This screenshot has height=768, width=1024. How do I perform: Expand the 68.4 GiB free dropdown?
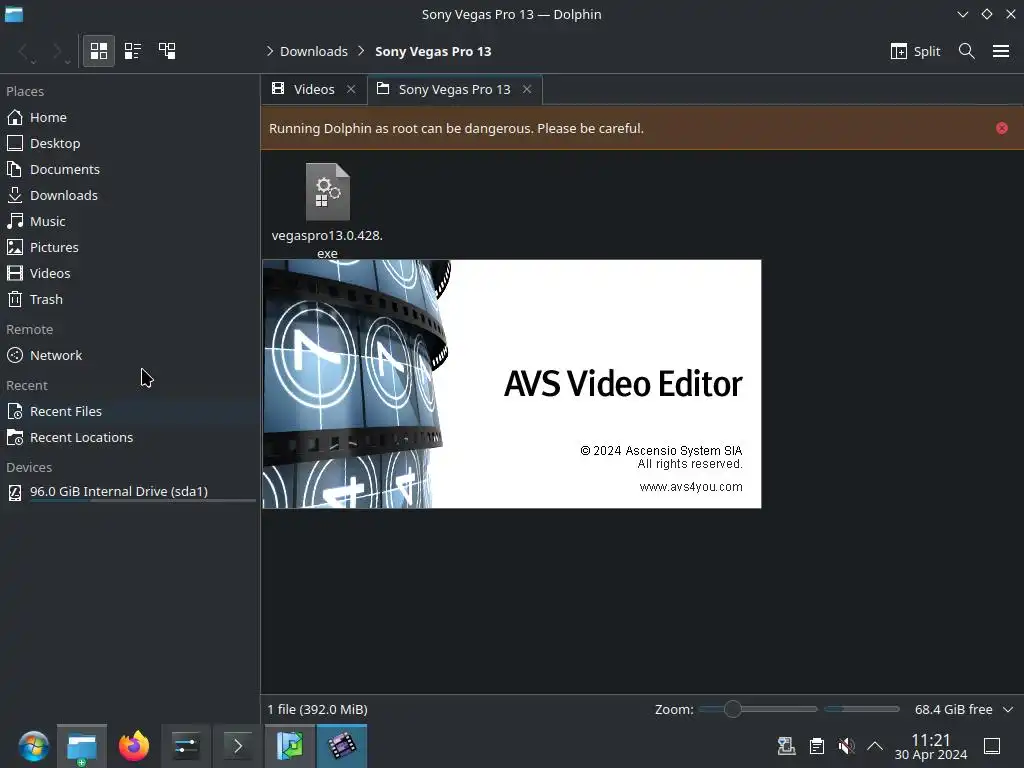1008,709
